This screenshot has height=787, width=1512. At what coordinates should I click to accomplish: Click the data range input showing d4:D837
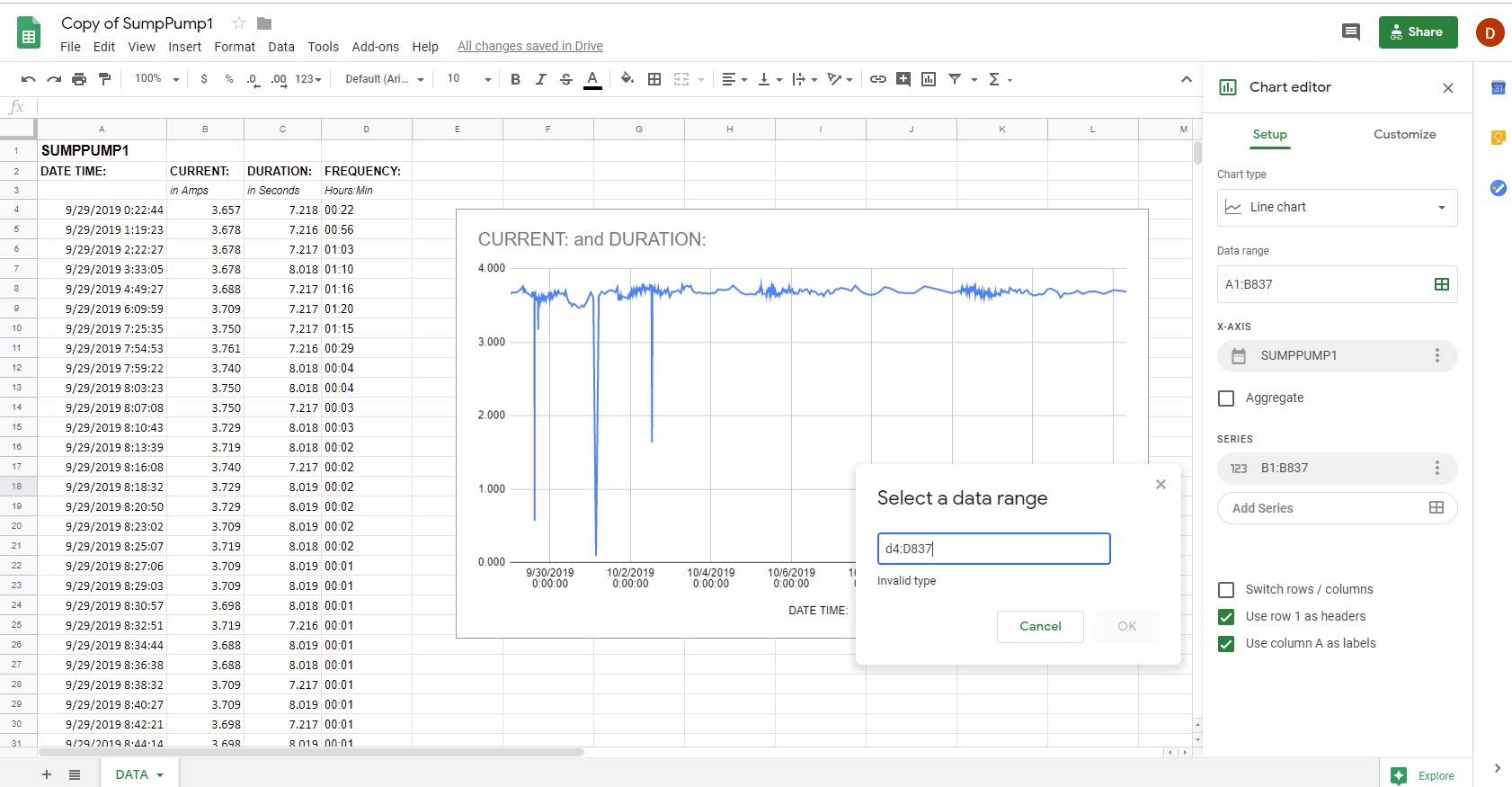tap(993, 549)
